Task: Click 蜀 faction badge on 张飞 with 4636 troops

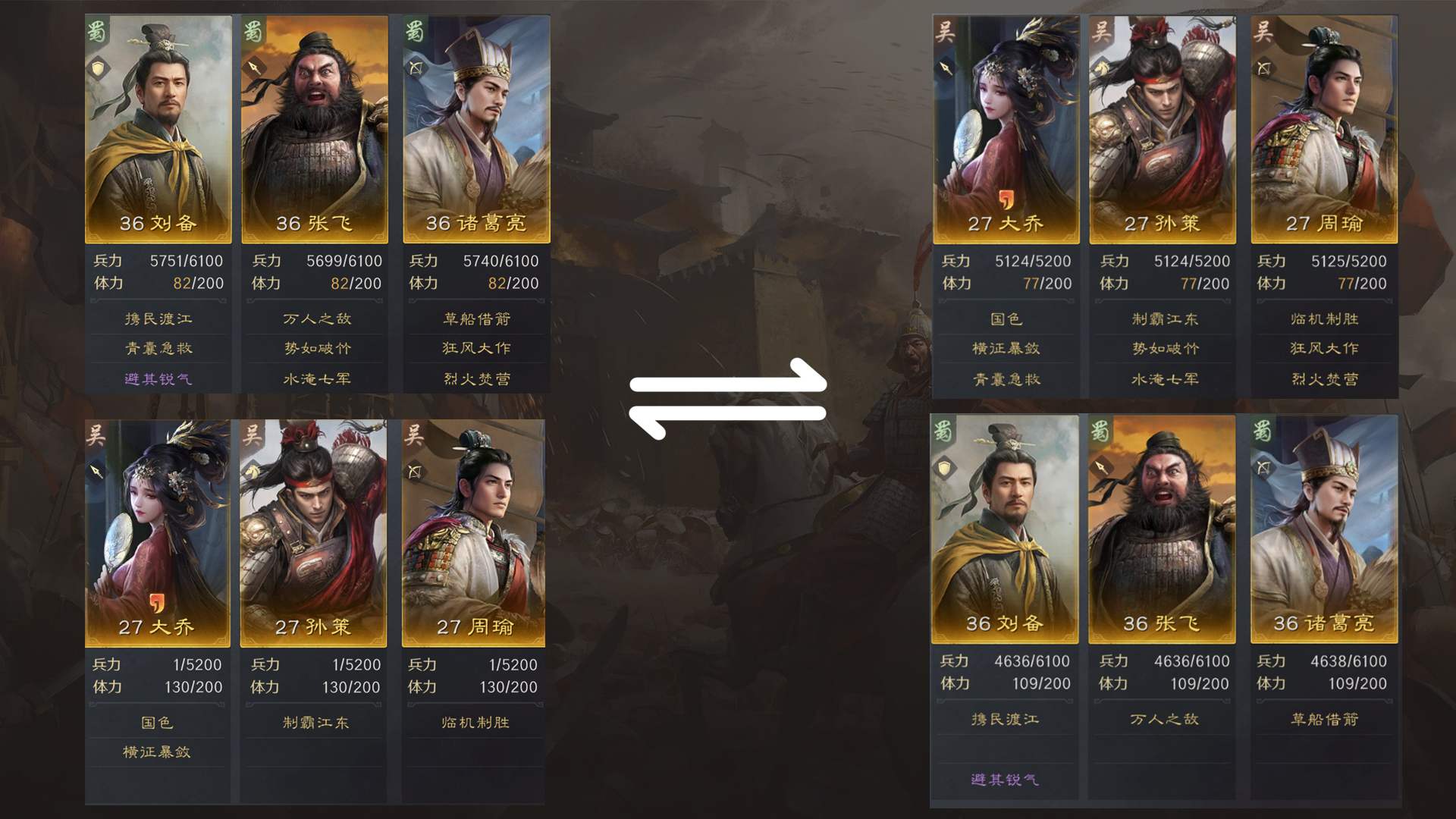Action: click(1100, 431)
